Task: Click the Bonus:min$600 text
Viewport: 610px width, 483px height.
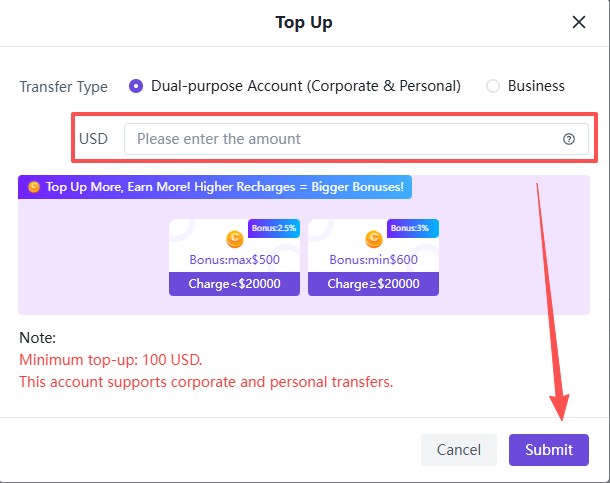Action: tap(373, 260)
